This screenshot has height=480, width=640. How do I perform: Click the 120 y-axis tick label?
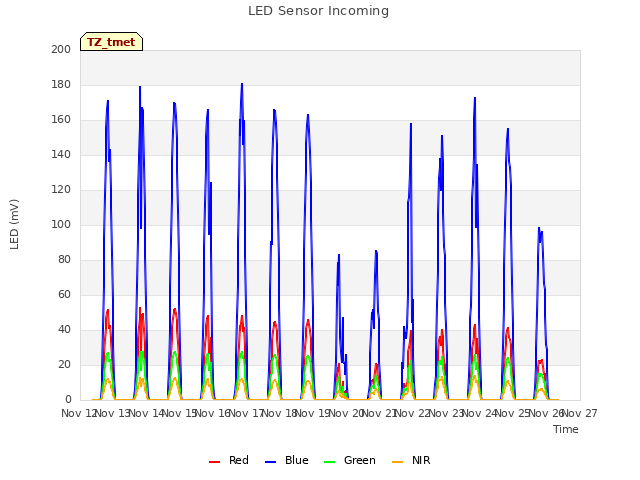click(61, 189)
